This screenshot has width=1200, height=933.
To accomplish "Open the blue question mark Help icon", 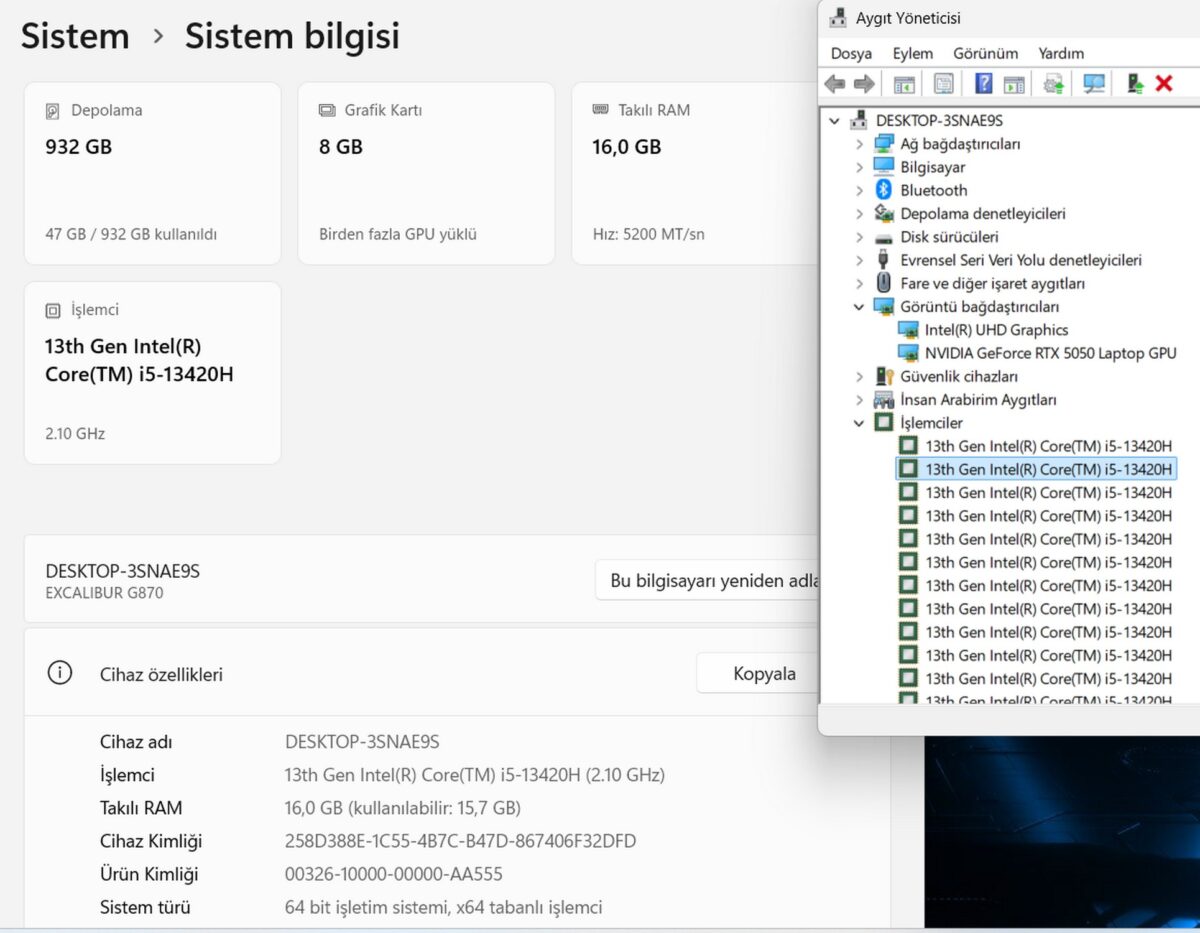I will [x=984, y=84].
